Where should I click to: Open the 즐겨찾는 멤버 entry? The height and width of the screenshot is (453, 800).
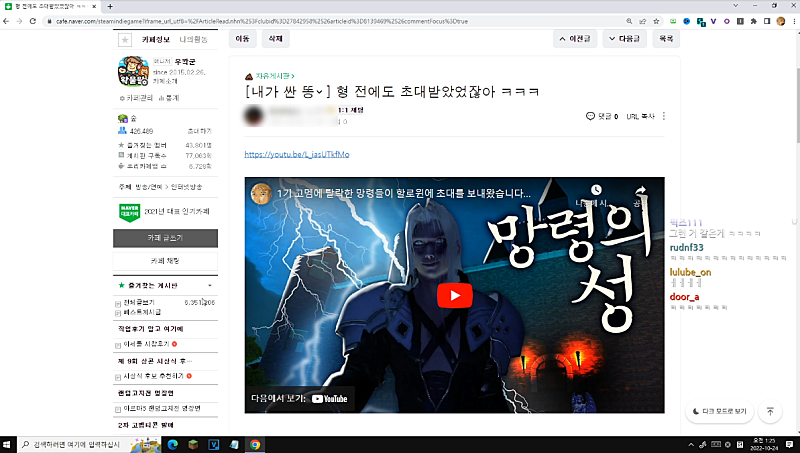pos(146,145)
